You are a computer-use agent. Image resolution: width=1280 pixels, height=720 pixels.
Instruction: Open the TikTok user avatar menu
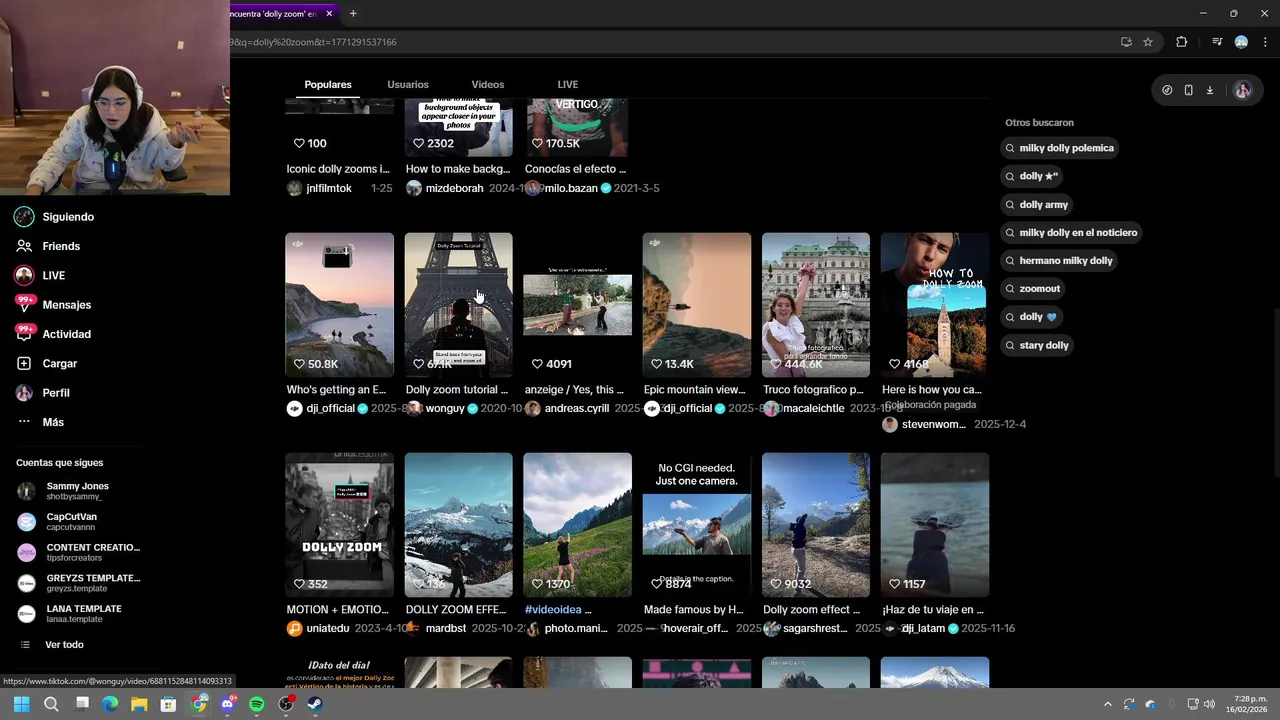[x=1242, y=90]
